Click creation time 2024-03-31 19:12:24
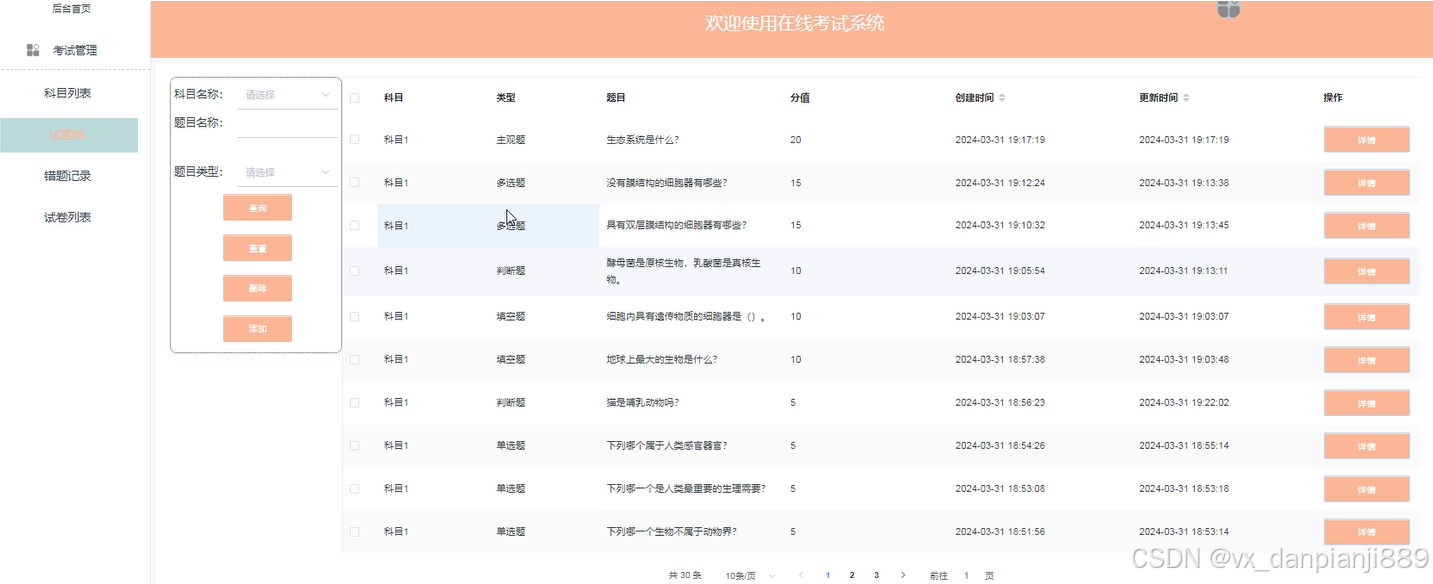 pyautogui.click(x=1000, y=183)
